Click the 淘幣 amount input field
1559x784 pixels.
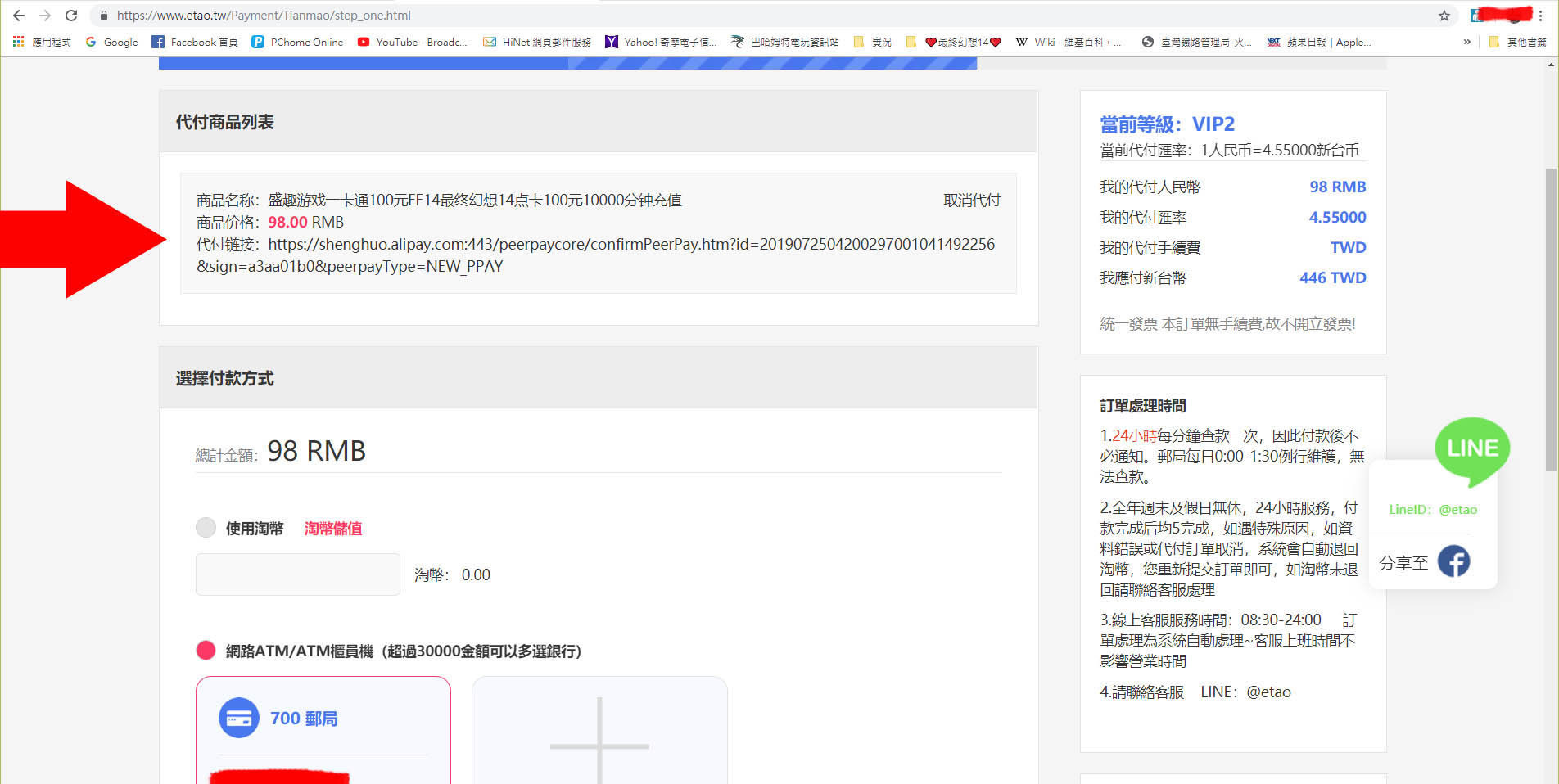(298, 574)
